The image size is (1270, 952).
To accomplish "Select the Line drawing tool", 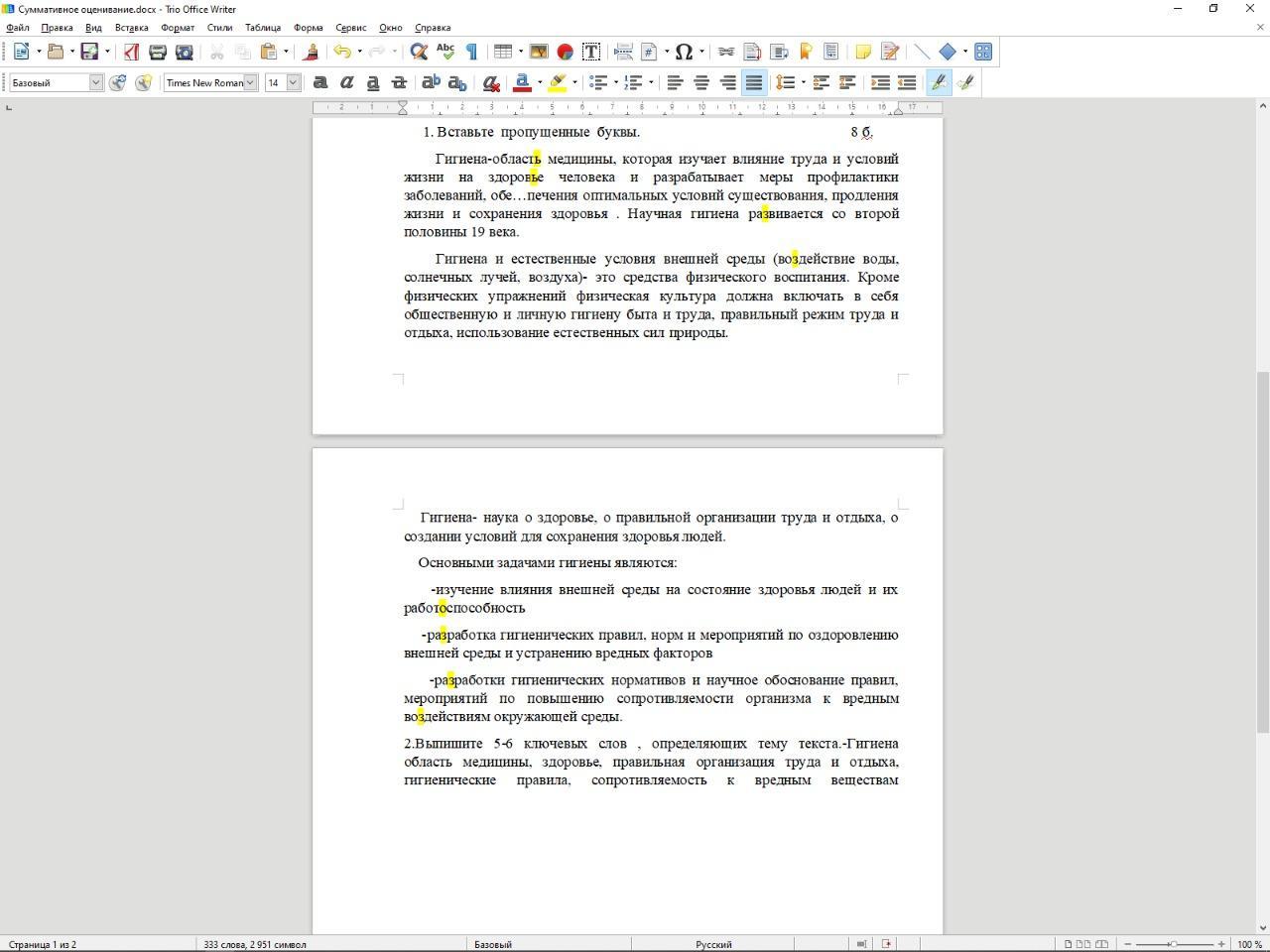I will [922, 52].
